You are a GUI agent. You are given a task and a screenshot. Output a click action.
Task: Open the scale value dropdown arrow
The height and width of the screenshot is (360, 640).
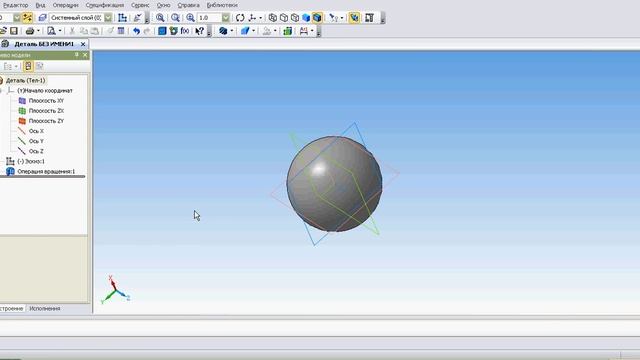pyautogui.click(x=226, y=18)
